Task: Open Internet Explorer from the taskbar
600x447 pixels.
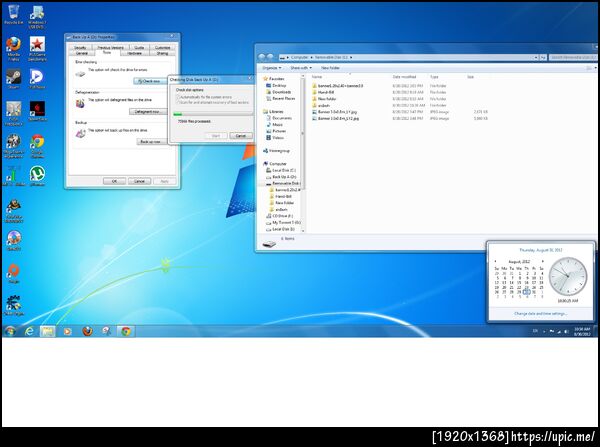Action: pyautogui.click(x=29, y=331)
